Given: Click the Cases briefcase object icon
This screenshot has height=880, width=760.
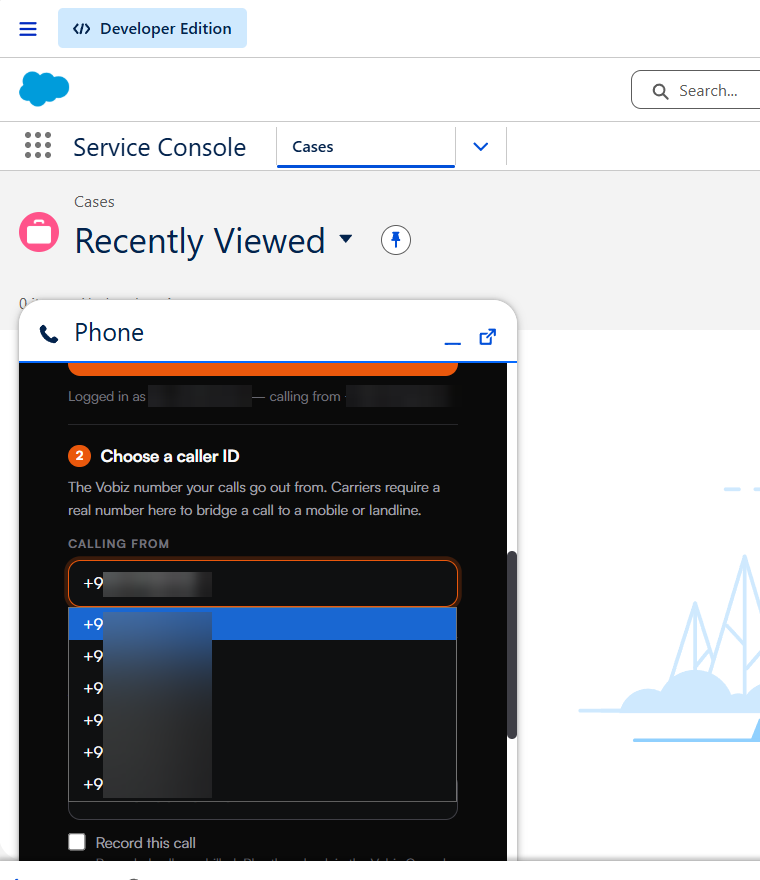Looking at the screenshot, I should [39, 232].
